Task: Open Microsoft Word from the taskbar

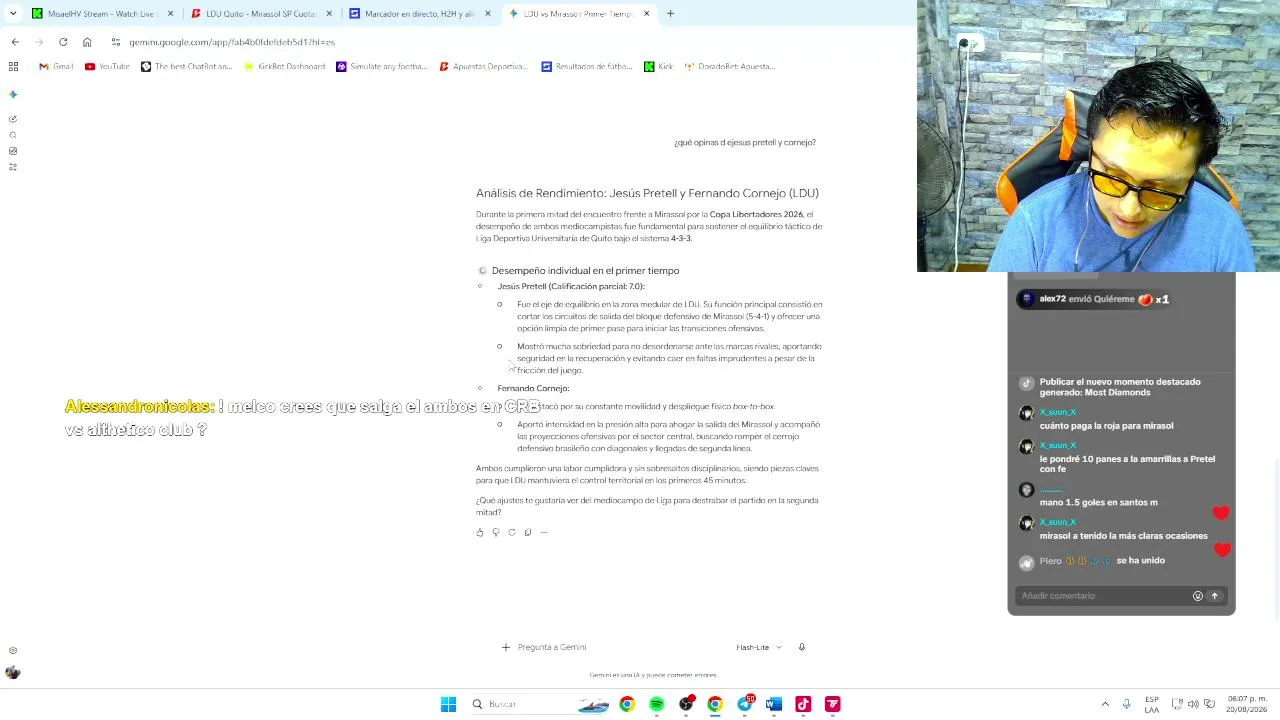Action: (774, 704)
